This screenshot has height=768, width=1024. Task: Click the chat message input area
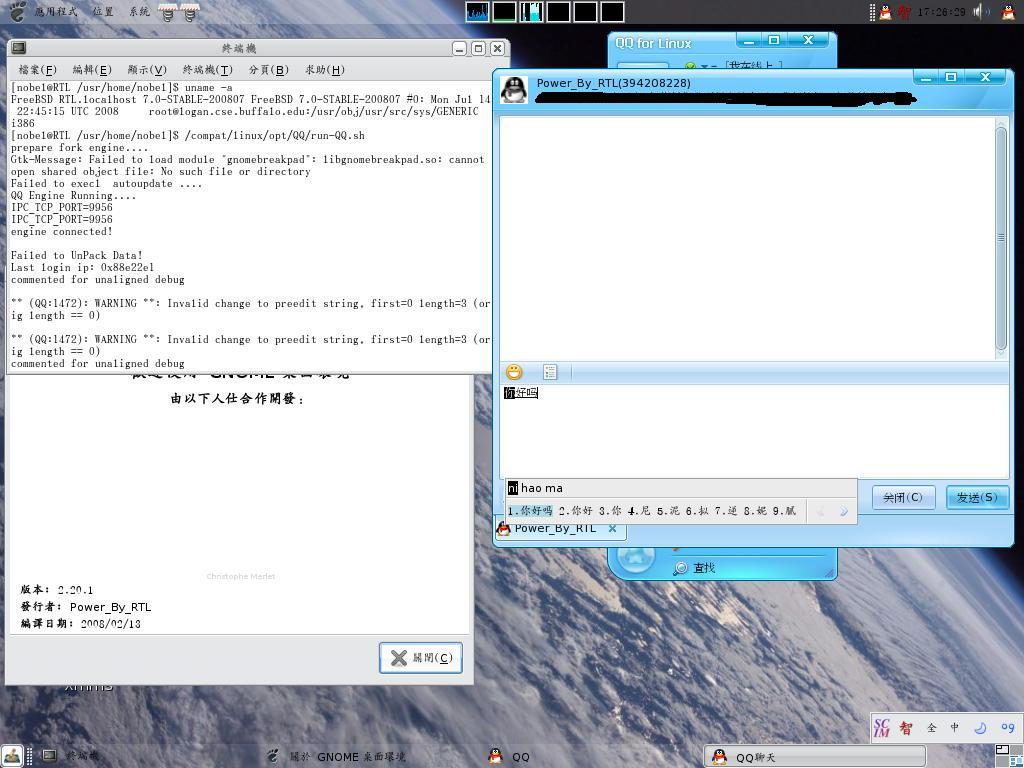[754, 431]
